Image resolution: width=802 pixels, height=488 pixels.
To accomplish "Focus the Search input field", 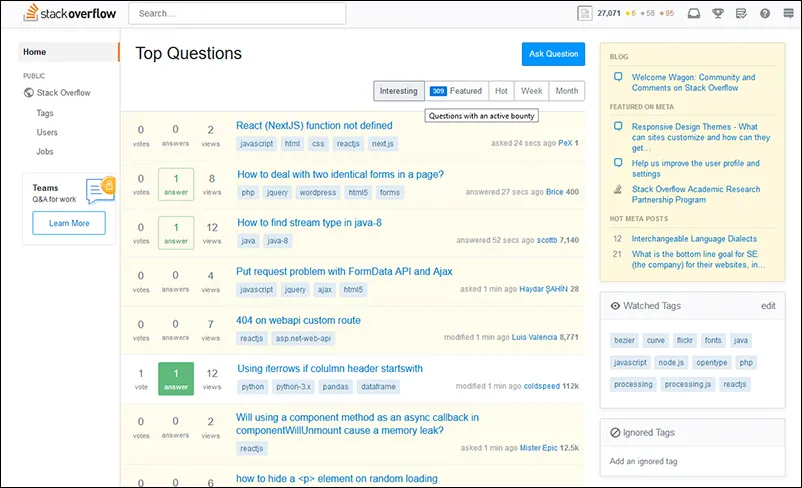I will [x=237, y=14].
